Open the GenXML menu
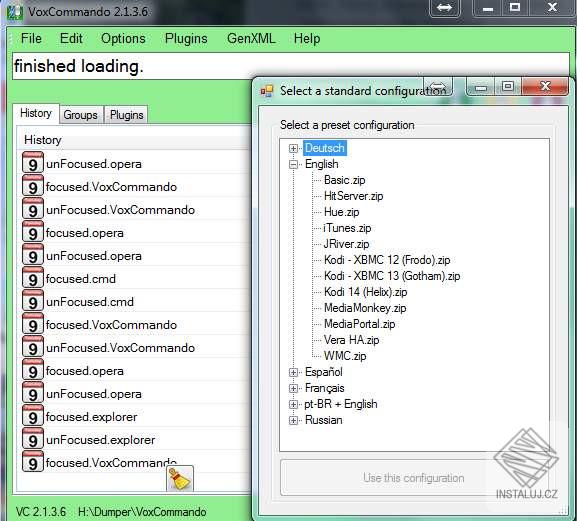Screen dimensions: 577x521 tap(251, 38)
